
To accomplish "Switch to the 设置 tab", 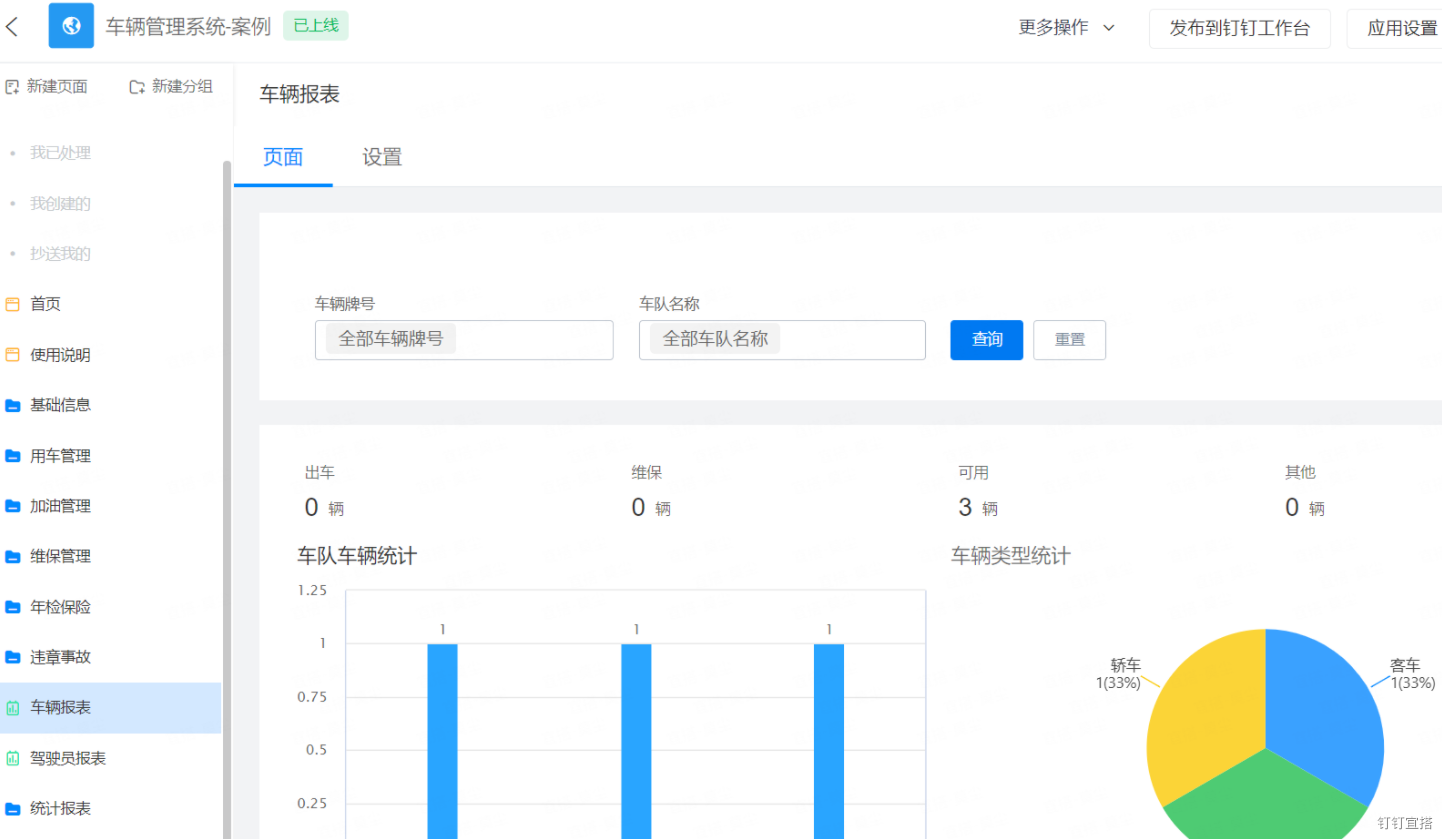I will 382,157.
